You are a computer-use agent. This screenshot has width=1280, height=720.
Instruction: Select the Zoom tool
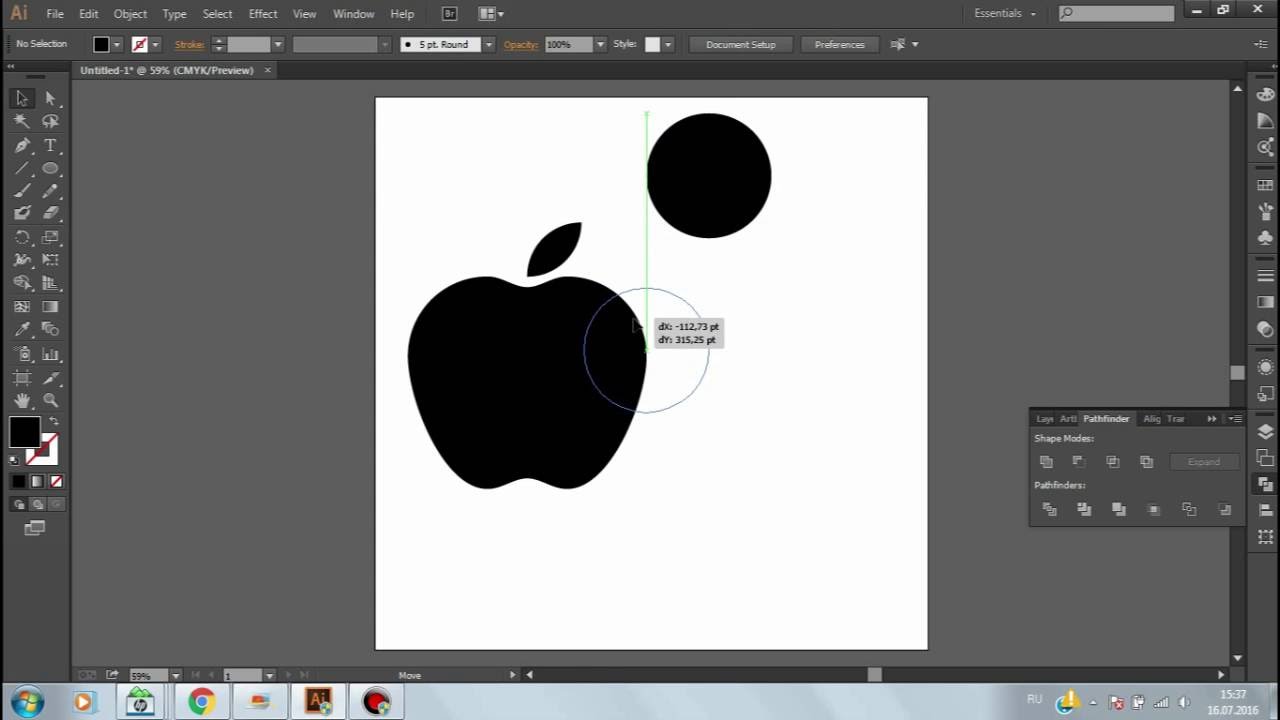coord(50,400)
